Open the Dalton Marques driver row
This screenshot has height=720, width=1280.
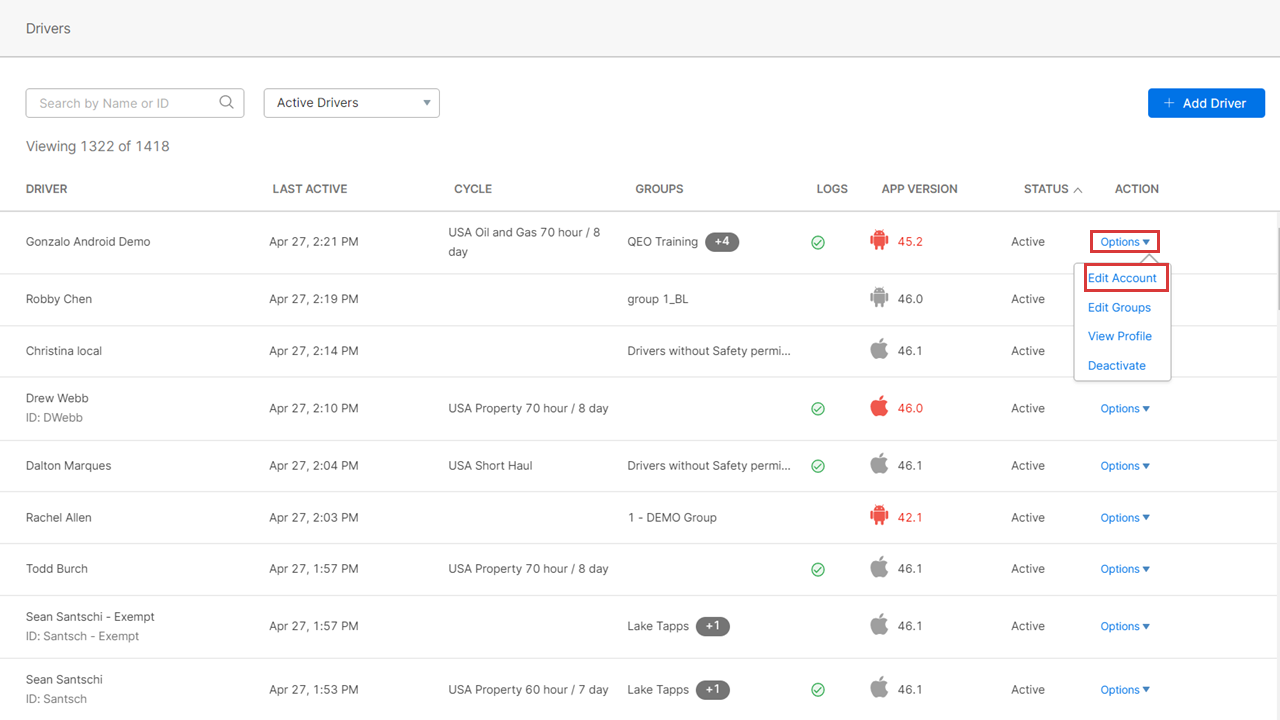click(x=69, y=466)
